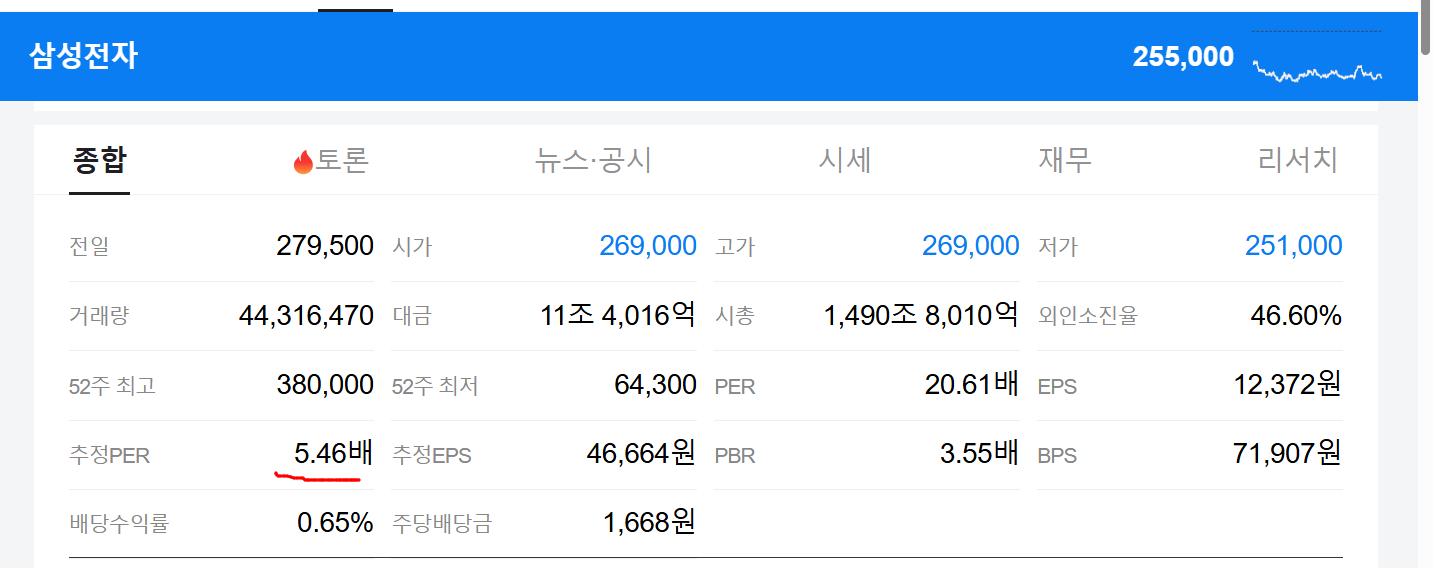
Task: Click the 거래량 value 44,316,470
Action: (x=306, y=316)
